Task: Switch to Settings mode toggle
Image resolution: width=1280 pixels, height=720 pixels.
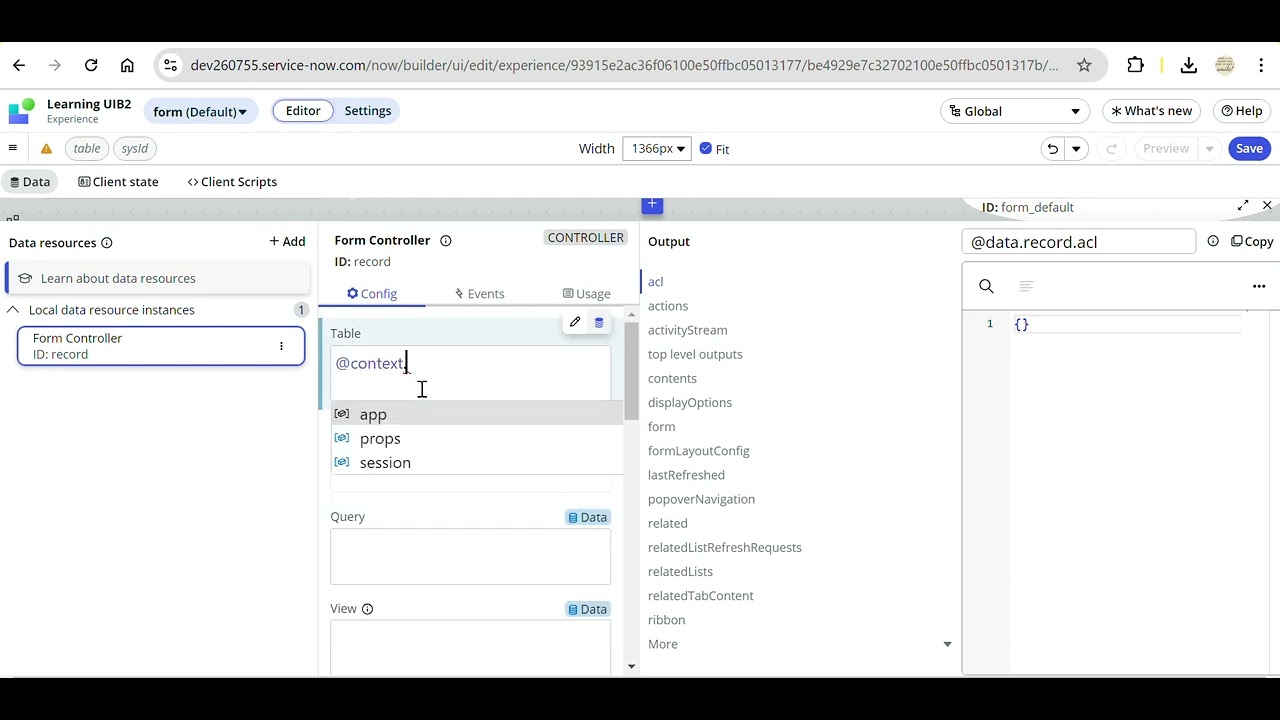Action: point(368,111)
